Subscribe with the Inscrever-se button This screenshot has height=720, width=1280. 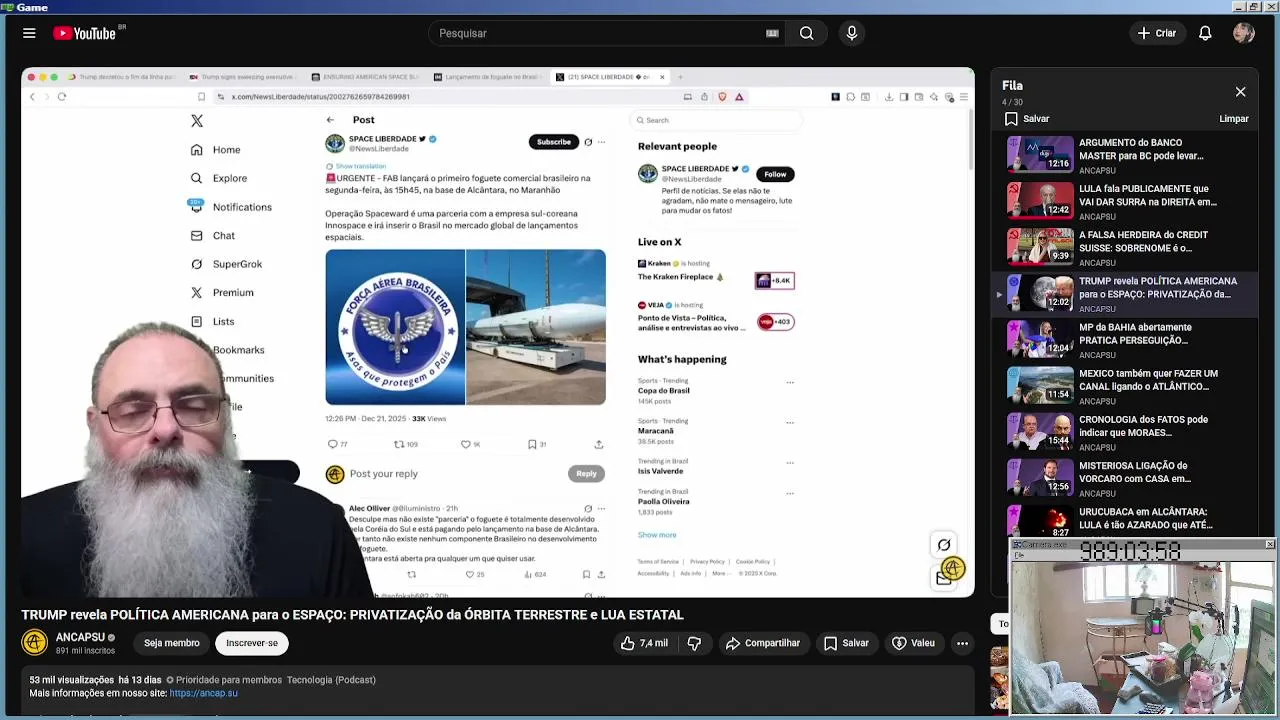[252, 643]
